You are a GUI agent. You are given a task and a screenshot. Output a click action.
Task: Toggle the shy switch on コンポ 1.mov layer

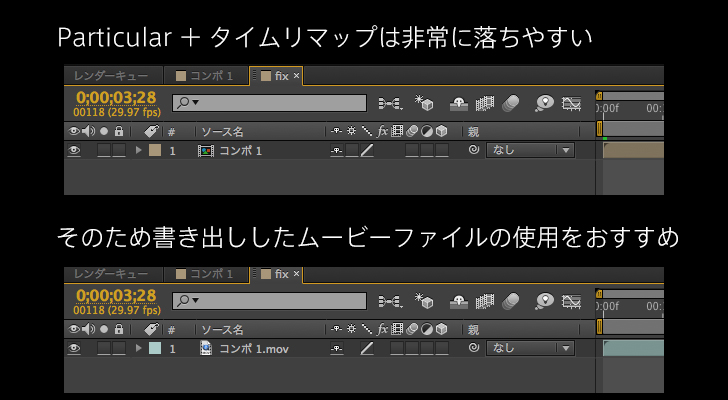point(336,347)
